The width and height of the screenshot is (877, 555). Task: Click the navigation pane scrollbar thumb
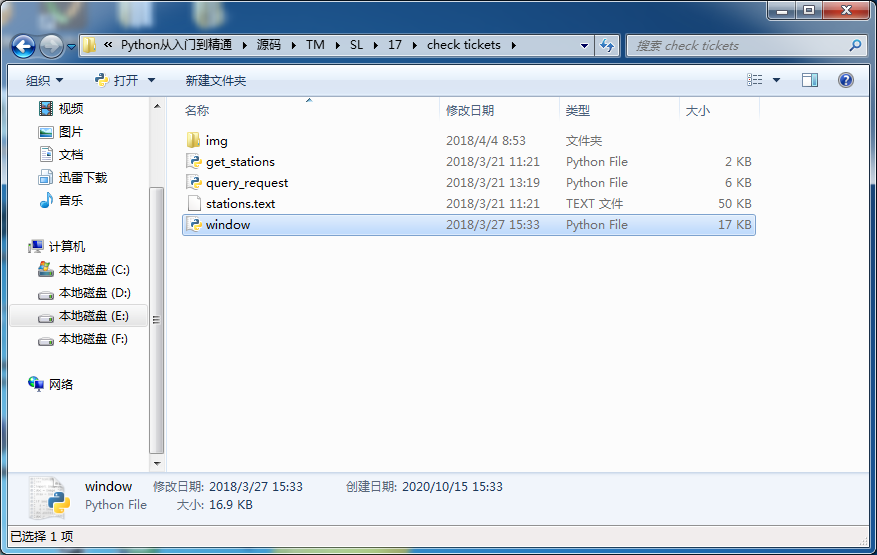[157, 321]
